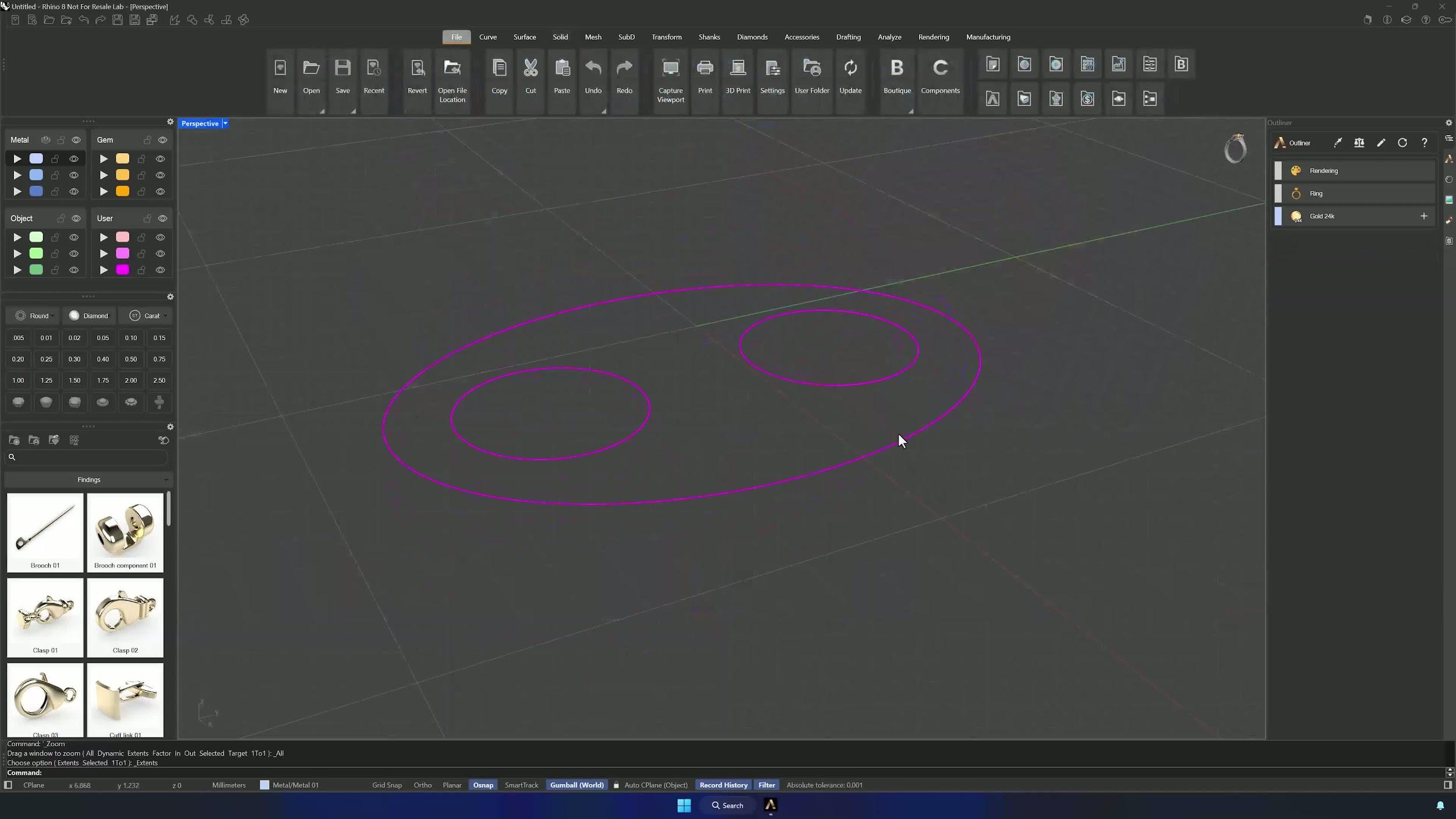Click the orange Gem layer color swatch
The width and height of the screenshot is (1456, 819).
[x=122, y=191]
